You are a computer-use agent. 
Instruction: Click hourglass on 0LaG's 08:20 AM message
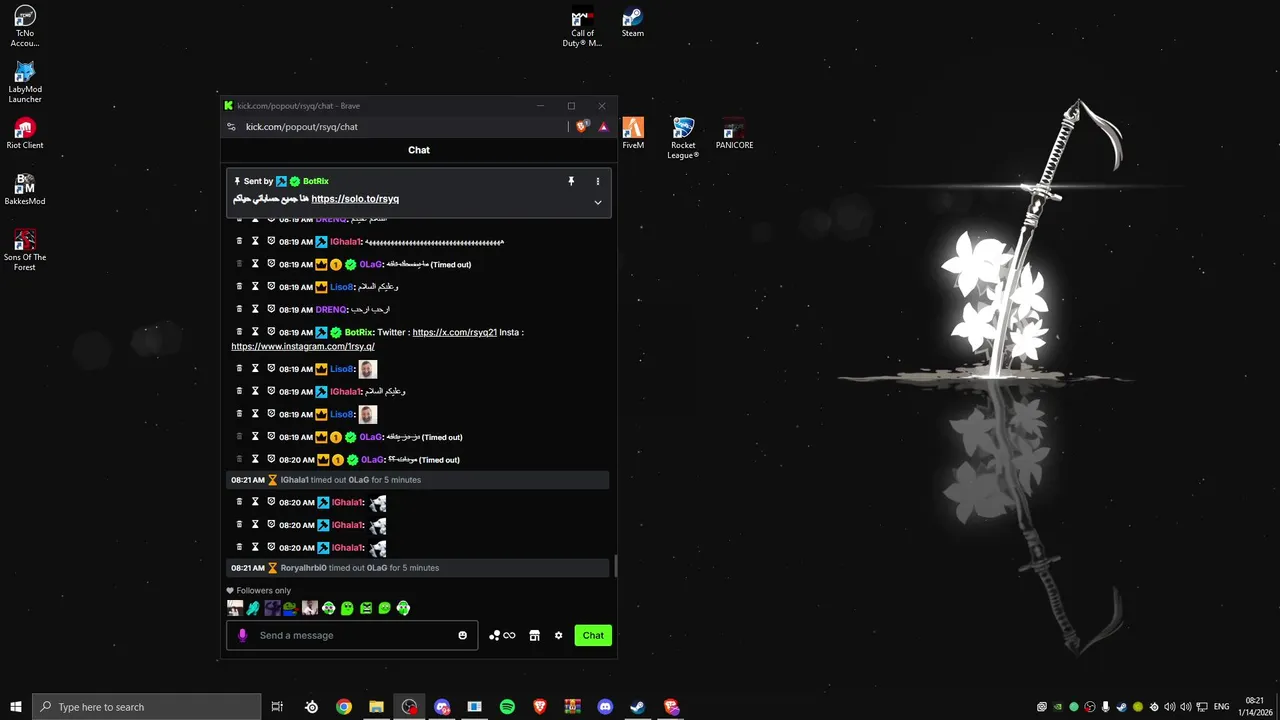(x=255, y=459)
